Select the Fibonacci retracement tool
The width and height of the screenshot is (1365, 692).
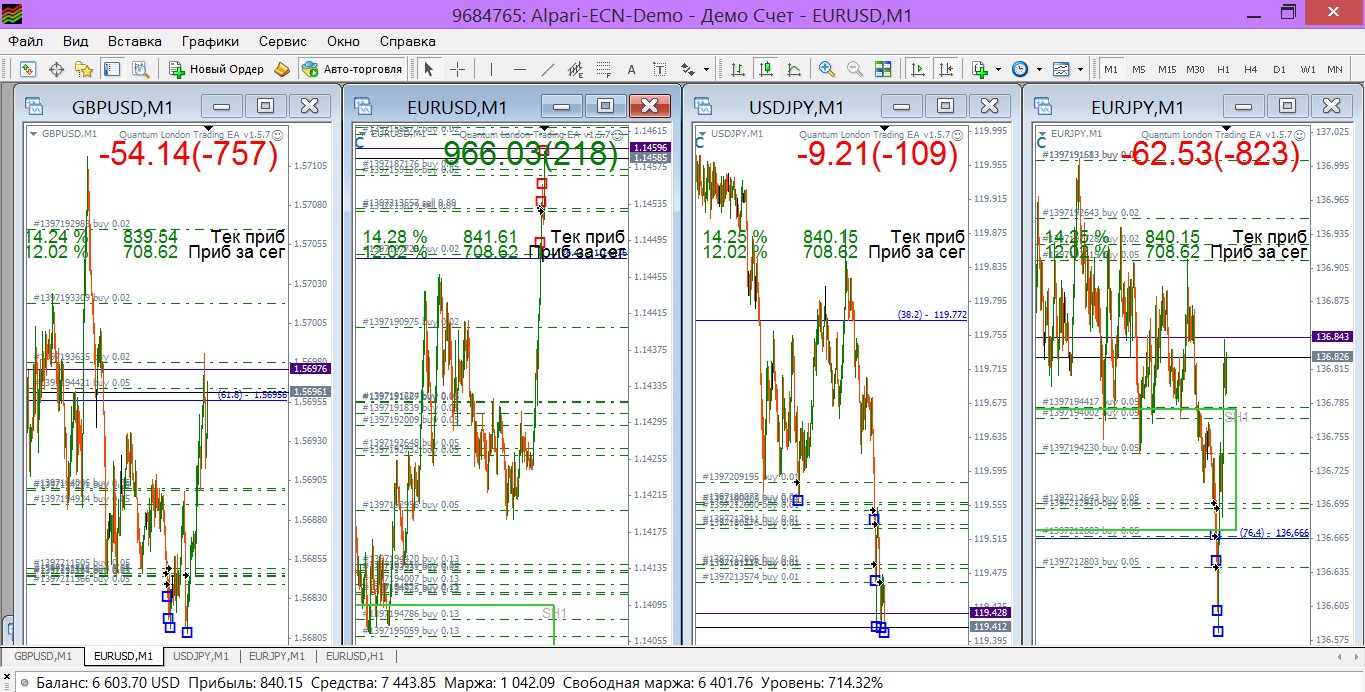603,69
